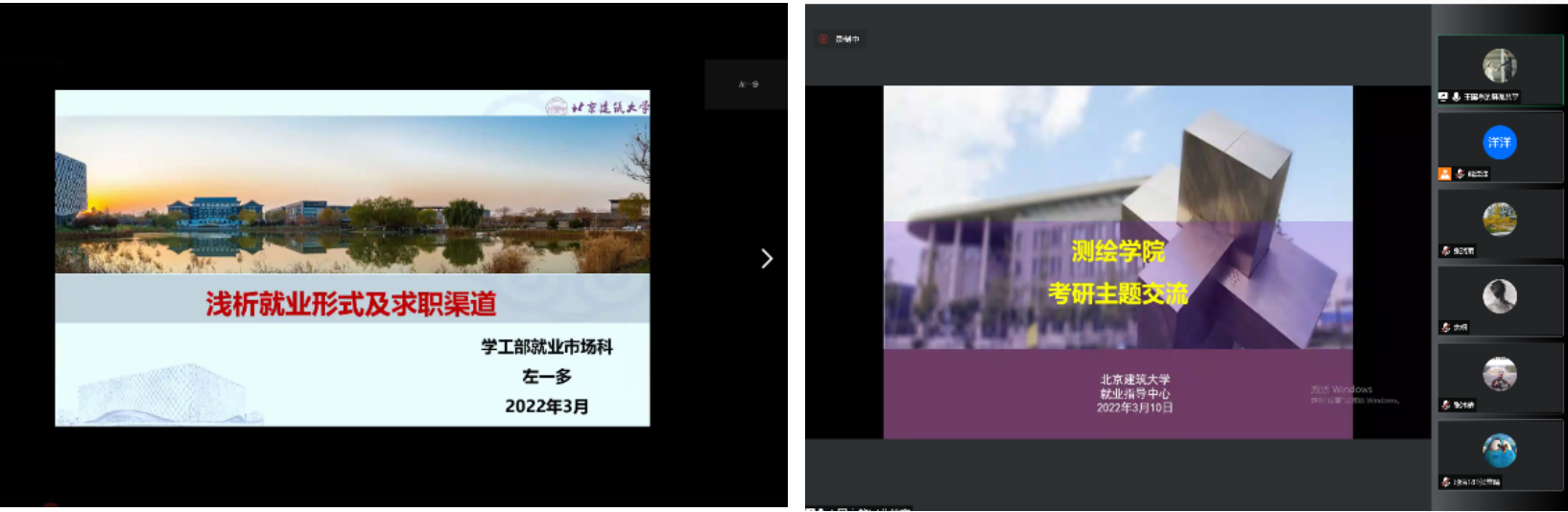Click the screen-share icon on the top participant tile

(x=1443, y=97)
